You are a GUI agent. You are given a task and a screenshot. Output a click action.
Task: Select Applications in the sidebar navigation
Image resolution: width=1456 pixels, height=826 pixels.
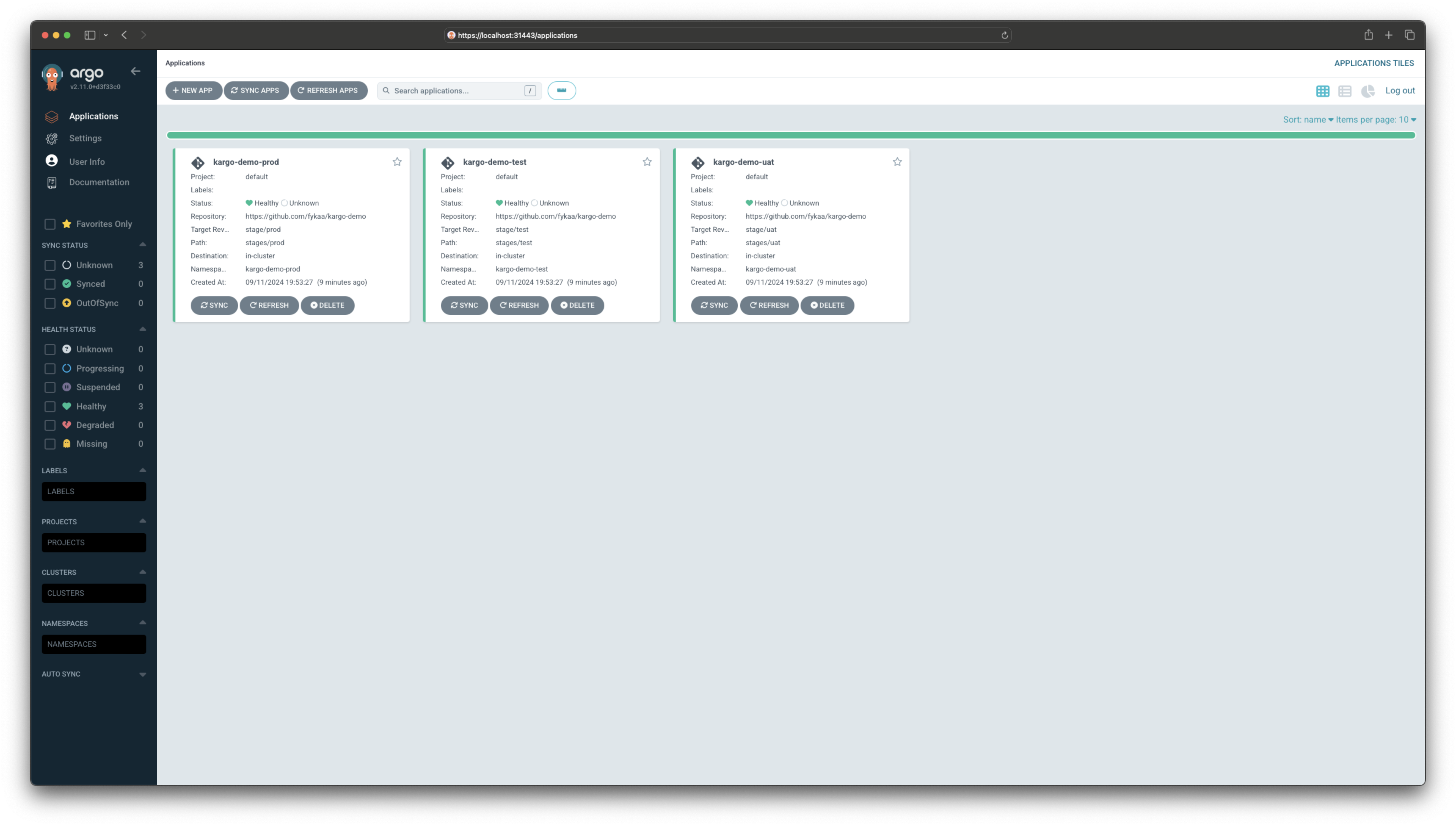click(x=94, y=116)
